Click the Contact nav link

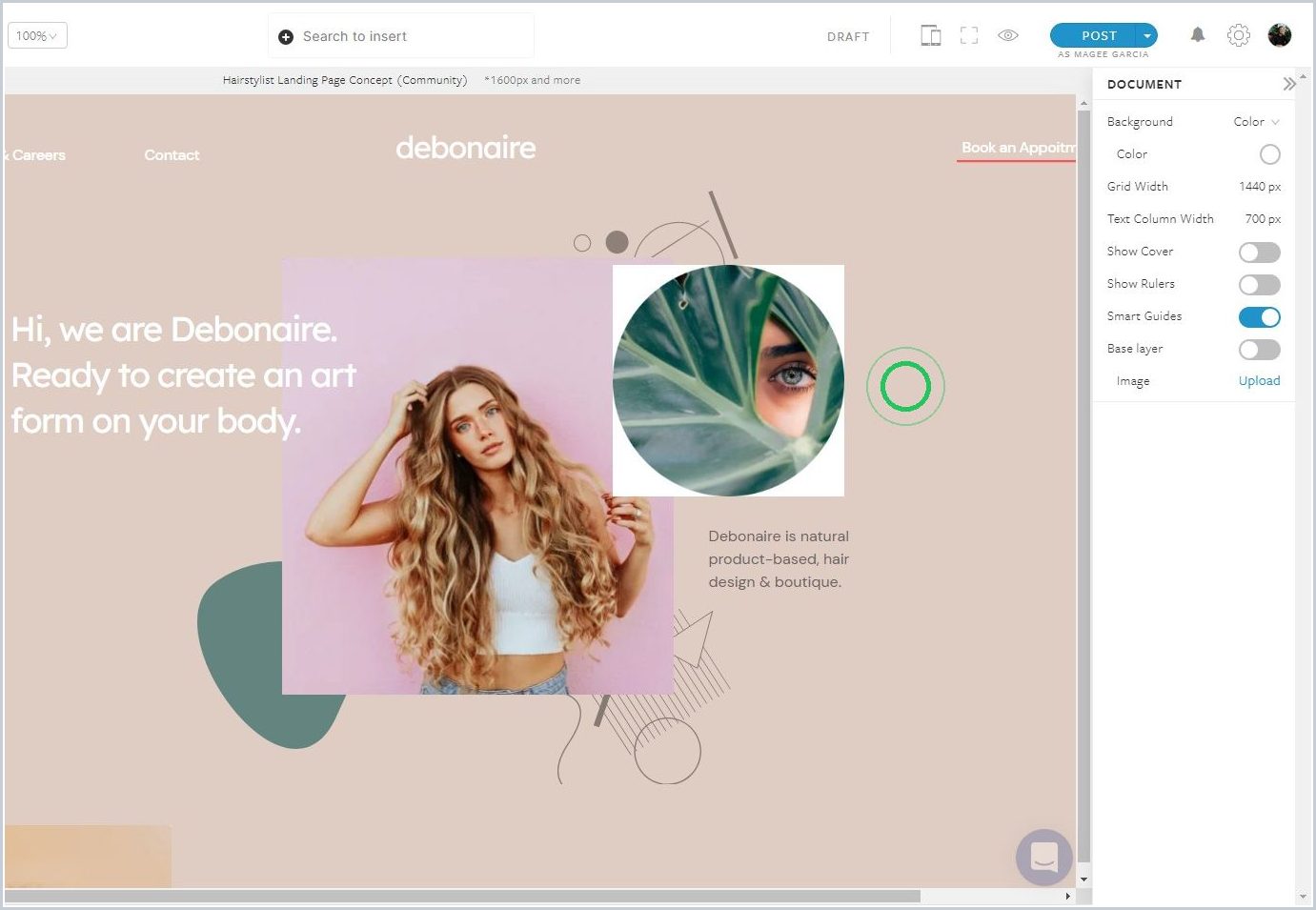[172, 155]
